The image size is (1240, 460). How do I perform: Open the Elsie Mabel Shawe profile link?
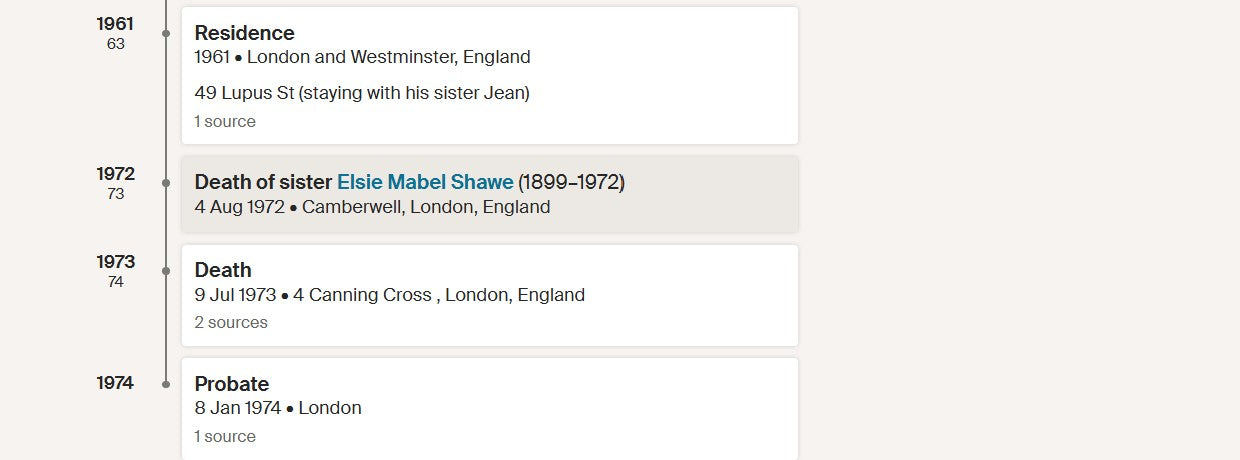click(x=425, y=182)
